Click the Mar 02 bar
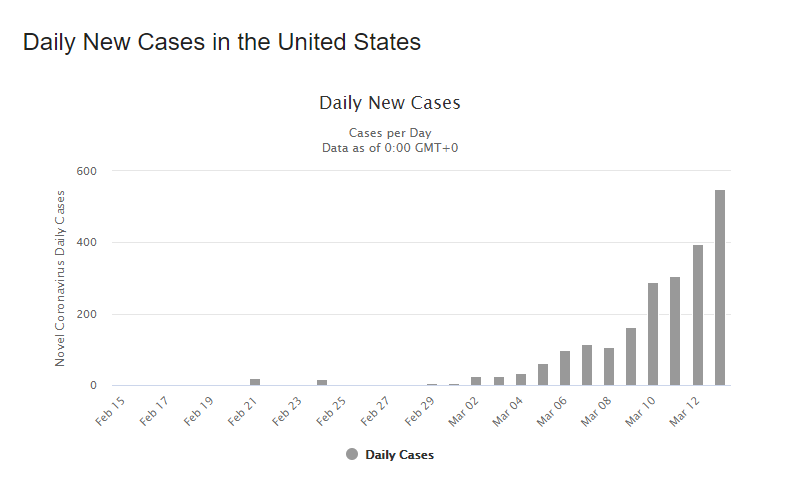Viewport: 792px width, 487px height. [x=476, y=381]
